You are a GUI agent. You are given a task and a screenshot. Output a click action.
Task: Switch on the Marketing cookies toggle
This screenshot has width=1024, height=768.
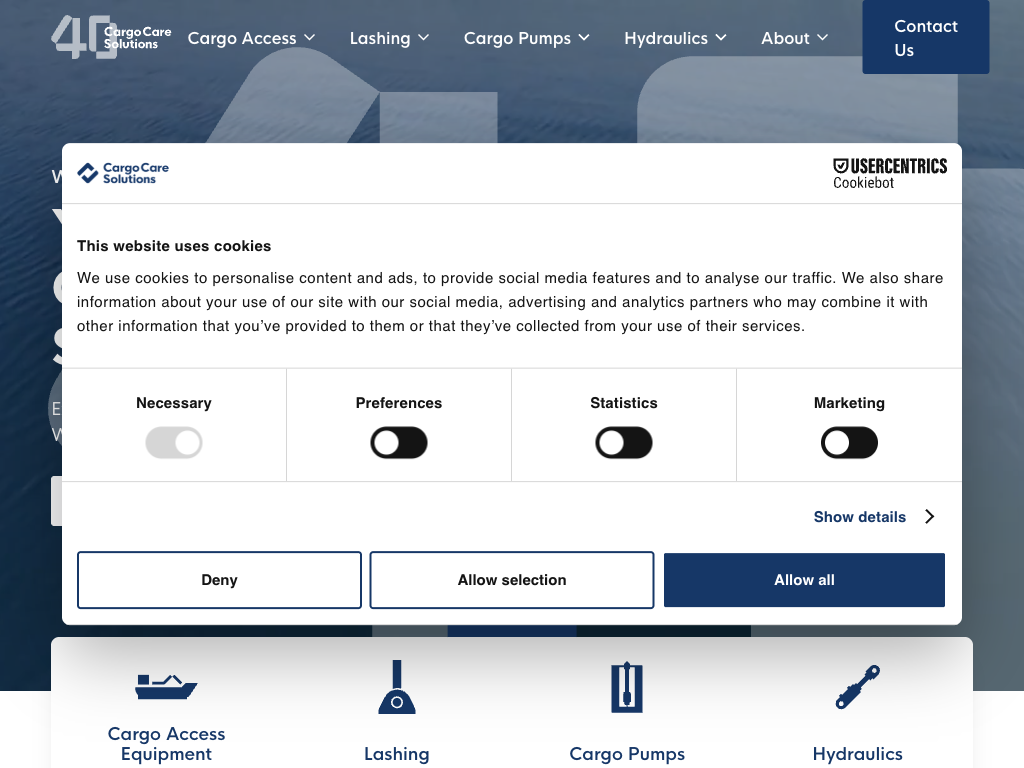click(849, 443)
